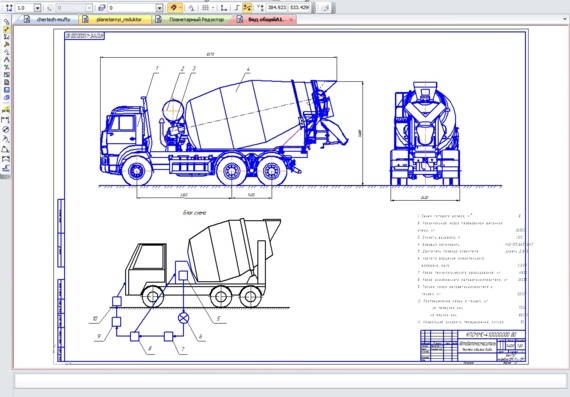Click the layers state icon beside layer field

[102, 8]
